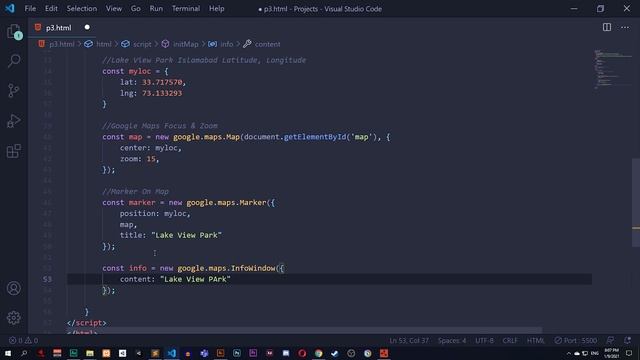
Task: Place cursor on 'lng: 73.133293' line
Action: (151, 93)
